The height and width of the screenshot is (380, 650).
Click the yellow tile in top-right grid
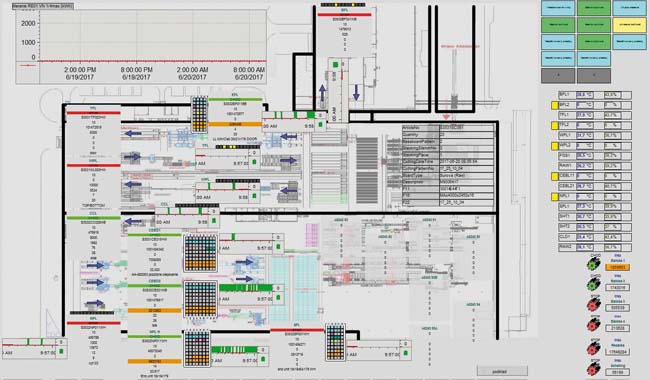(629, 25)
